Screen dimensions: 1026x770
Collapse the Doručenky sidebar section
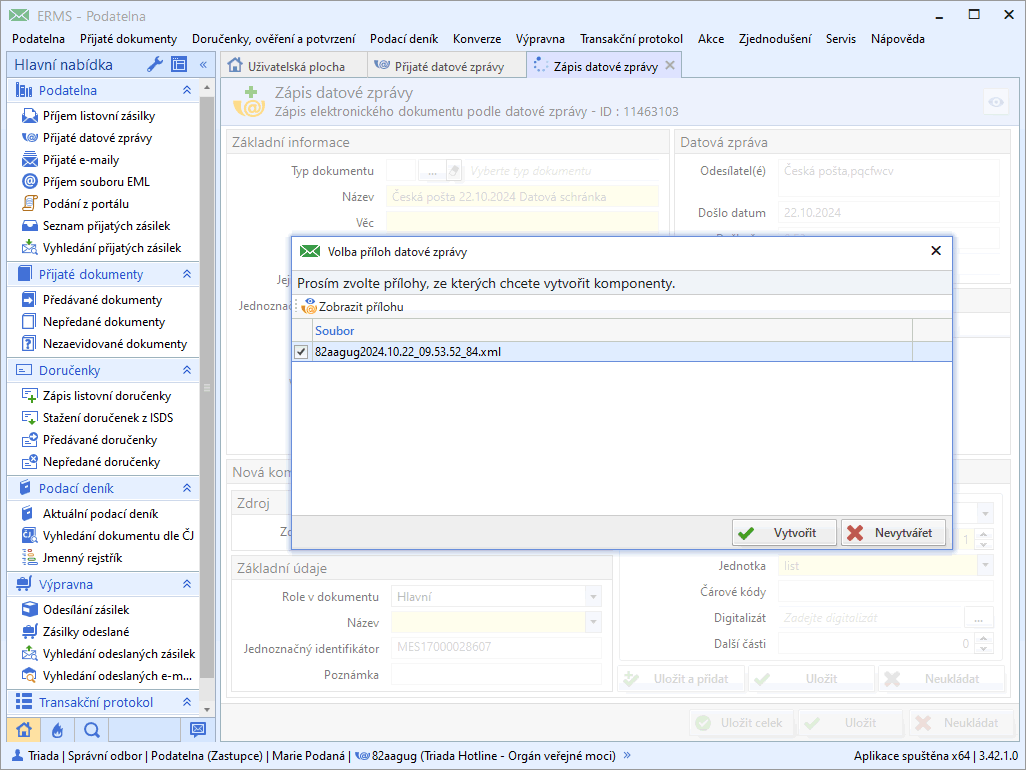click(x=186, y=370)
